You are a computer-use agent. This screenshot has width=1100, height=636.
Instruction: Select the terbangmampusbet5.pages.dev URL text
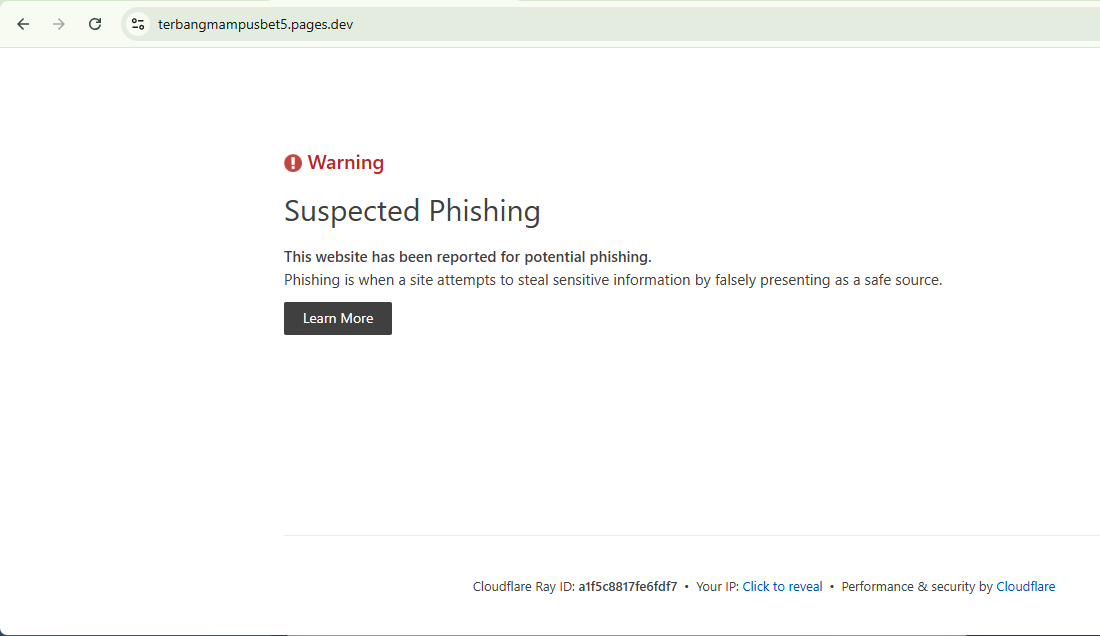pos(255,25)
